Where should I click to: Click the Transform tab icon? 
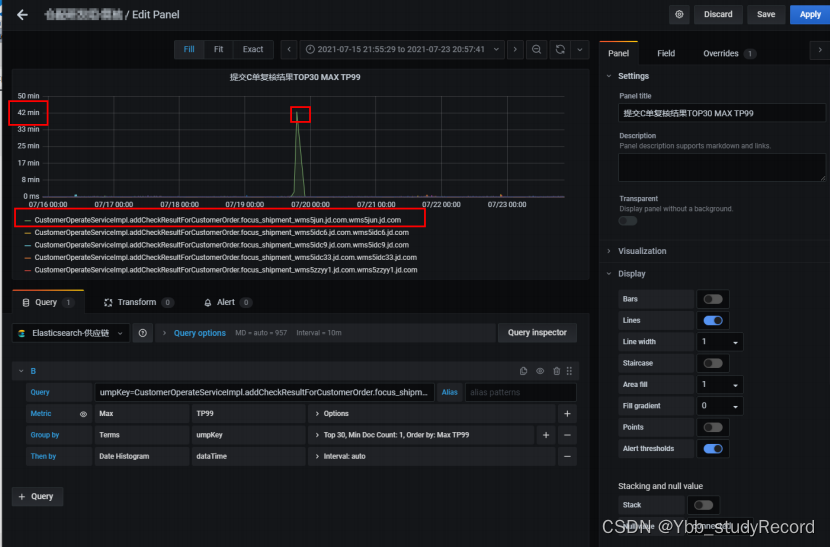point(108,302)
